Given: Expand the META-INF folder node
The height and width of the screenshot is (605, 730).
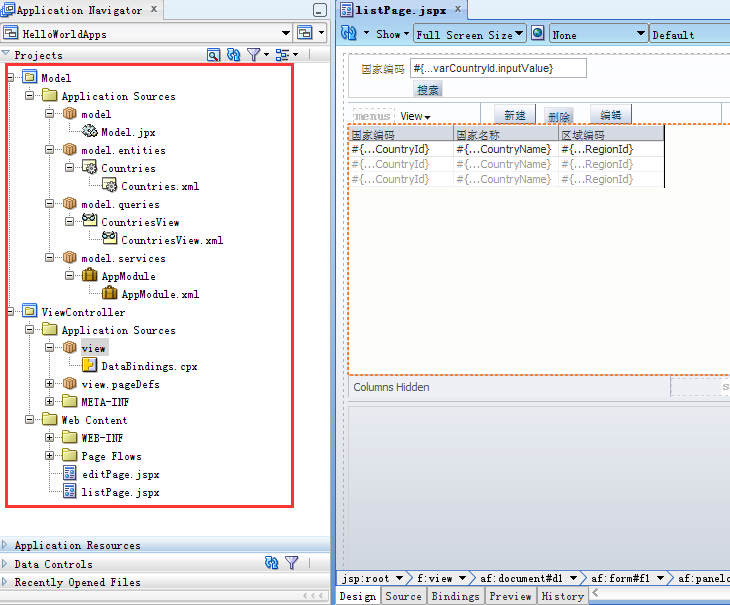Looking at the screenshot, I should [49, 401].
